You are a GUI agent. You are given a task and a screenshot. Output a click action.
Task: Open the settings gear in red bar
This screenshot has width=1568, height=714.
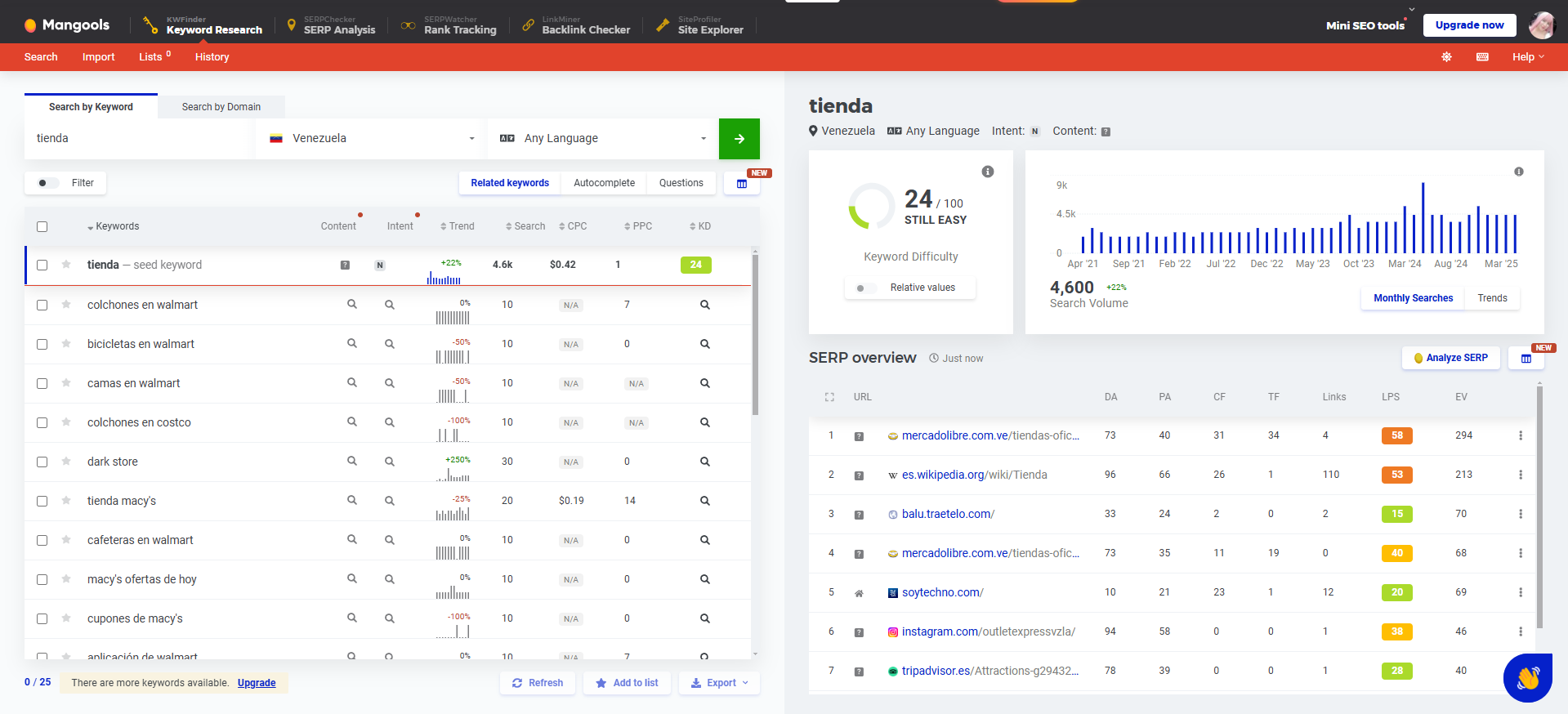click(x=1446, y=57)
